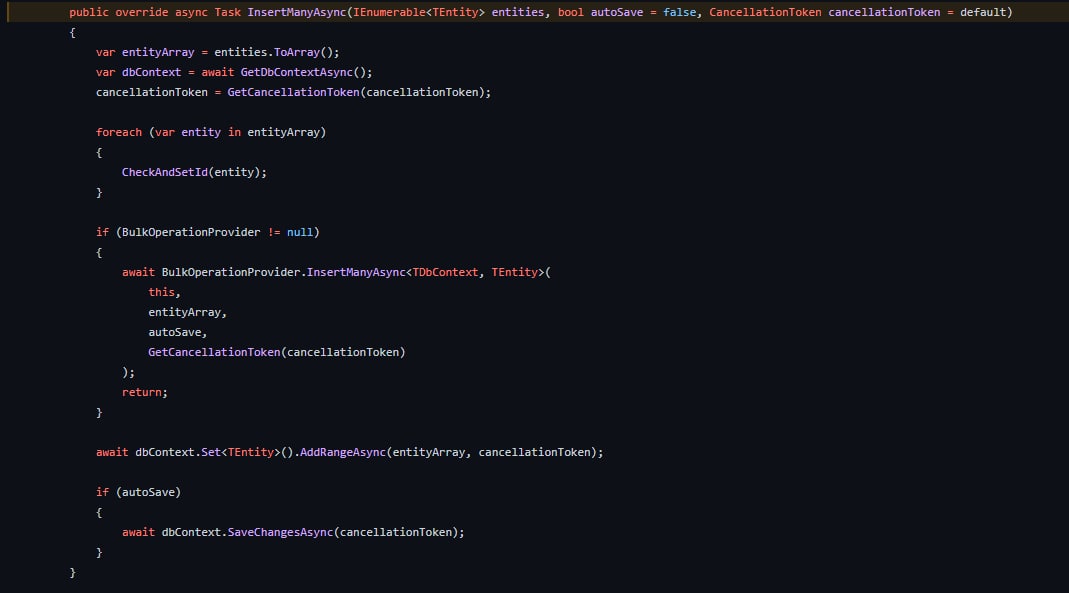Click 'entityArray' in the var declaration

158,52
